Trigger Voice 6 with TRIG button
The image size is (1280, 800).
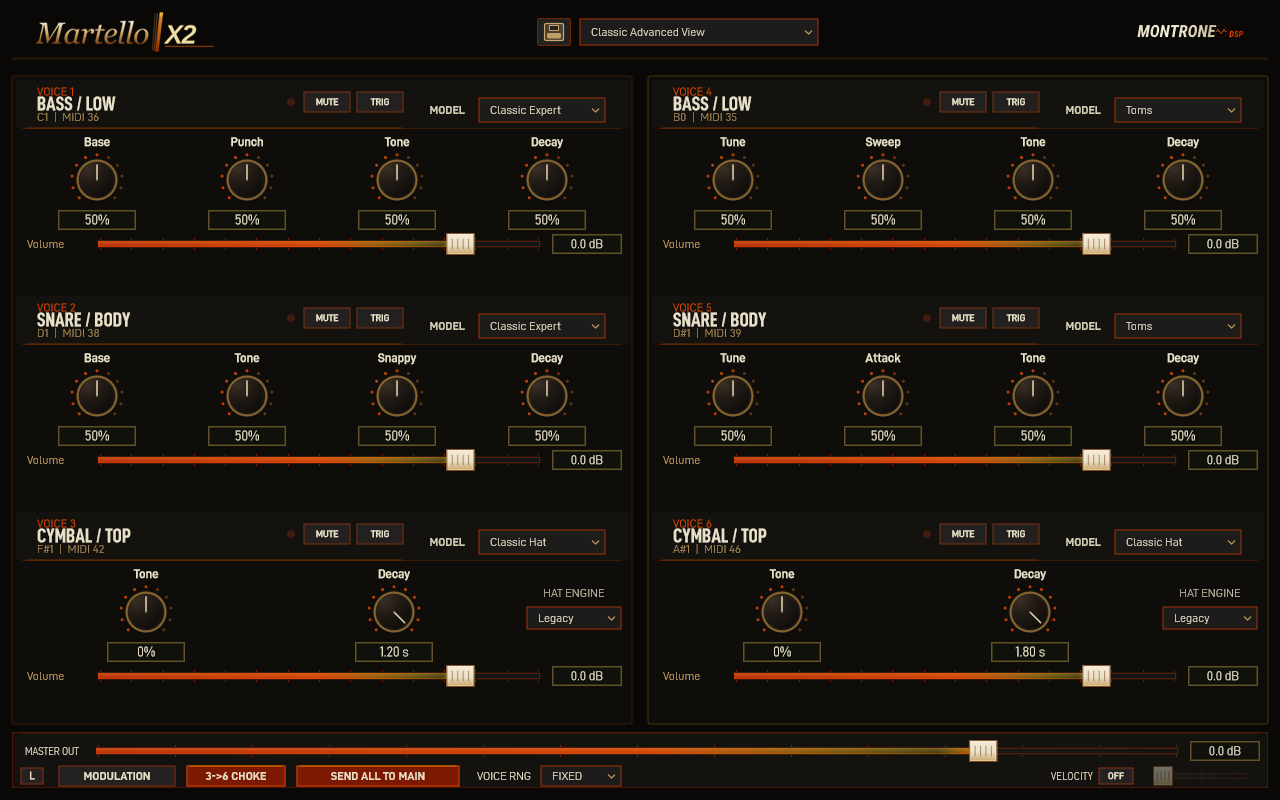(1016, 534)
